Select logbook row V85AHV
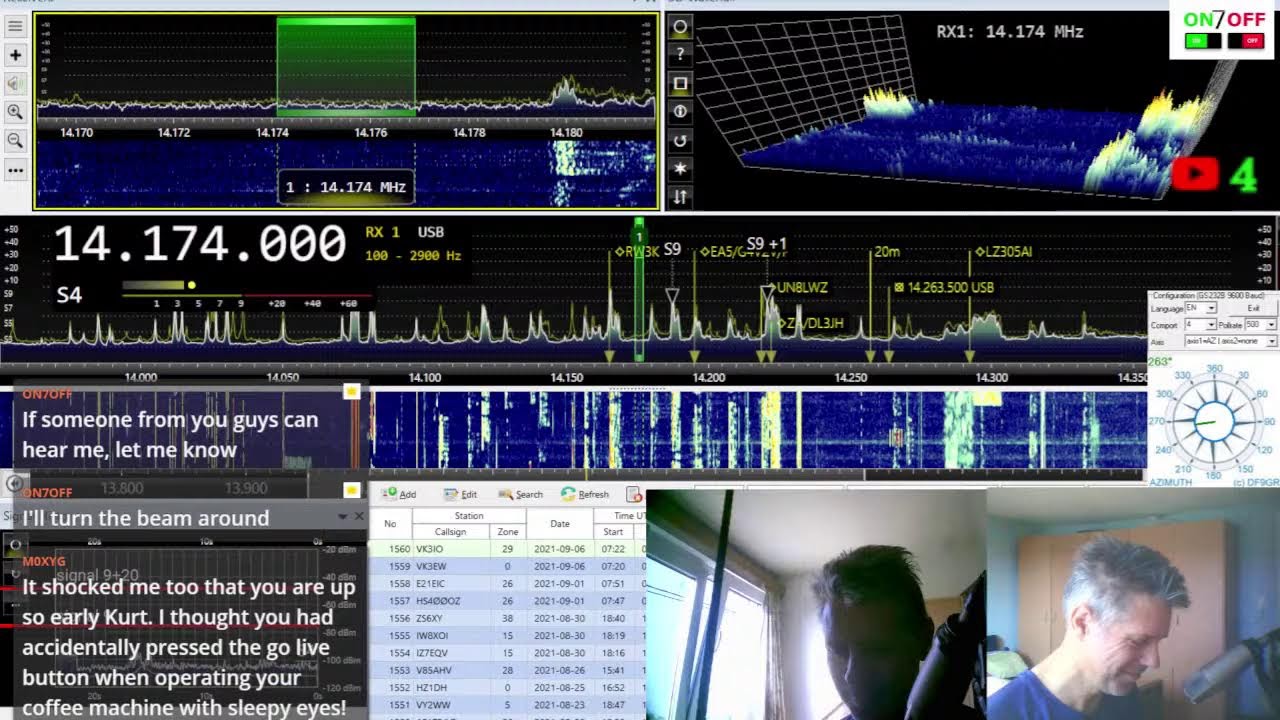The image size is (1280, 720). coord(507,670)
